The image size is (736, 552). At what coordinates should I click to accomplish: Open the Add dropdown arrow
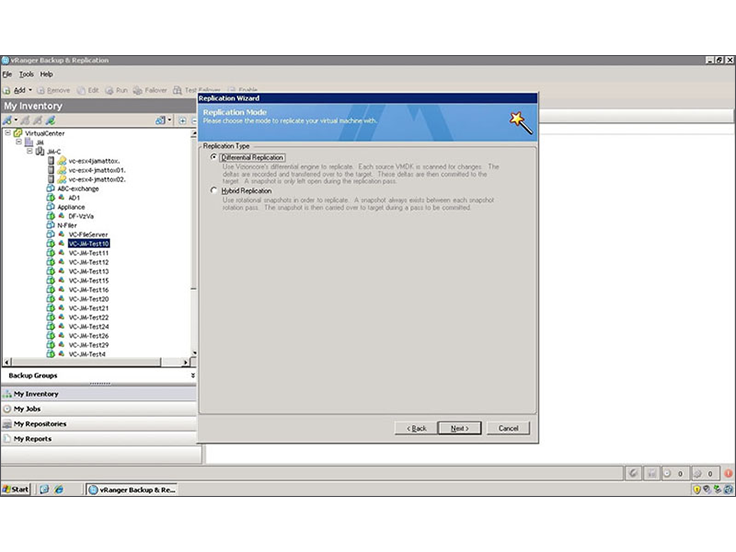point(31,90)
